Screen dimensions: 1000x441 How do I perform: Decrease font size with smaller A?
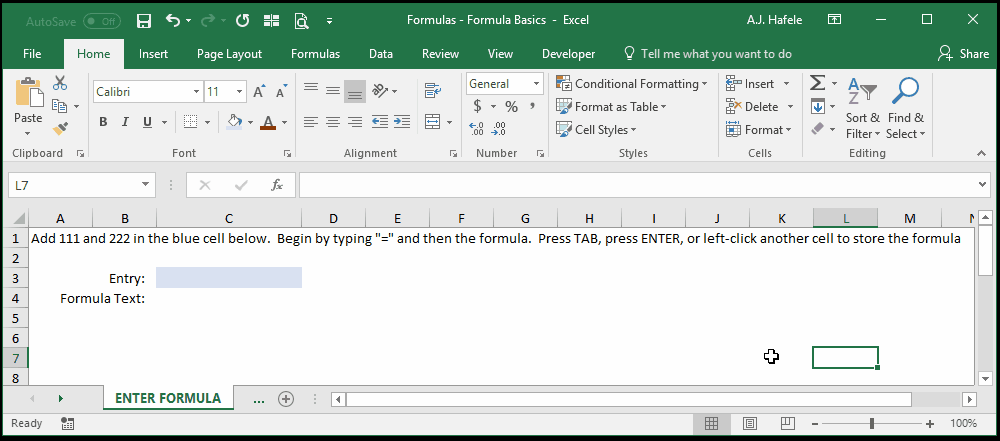point(281,92)
